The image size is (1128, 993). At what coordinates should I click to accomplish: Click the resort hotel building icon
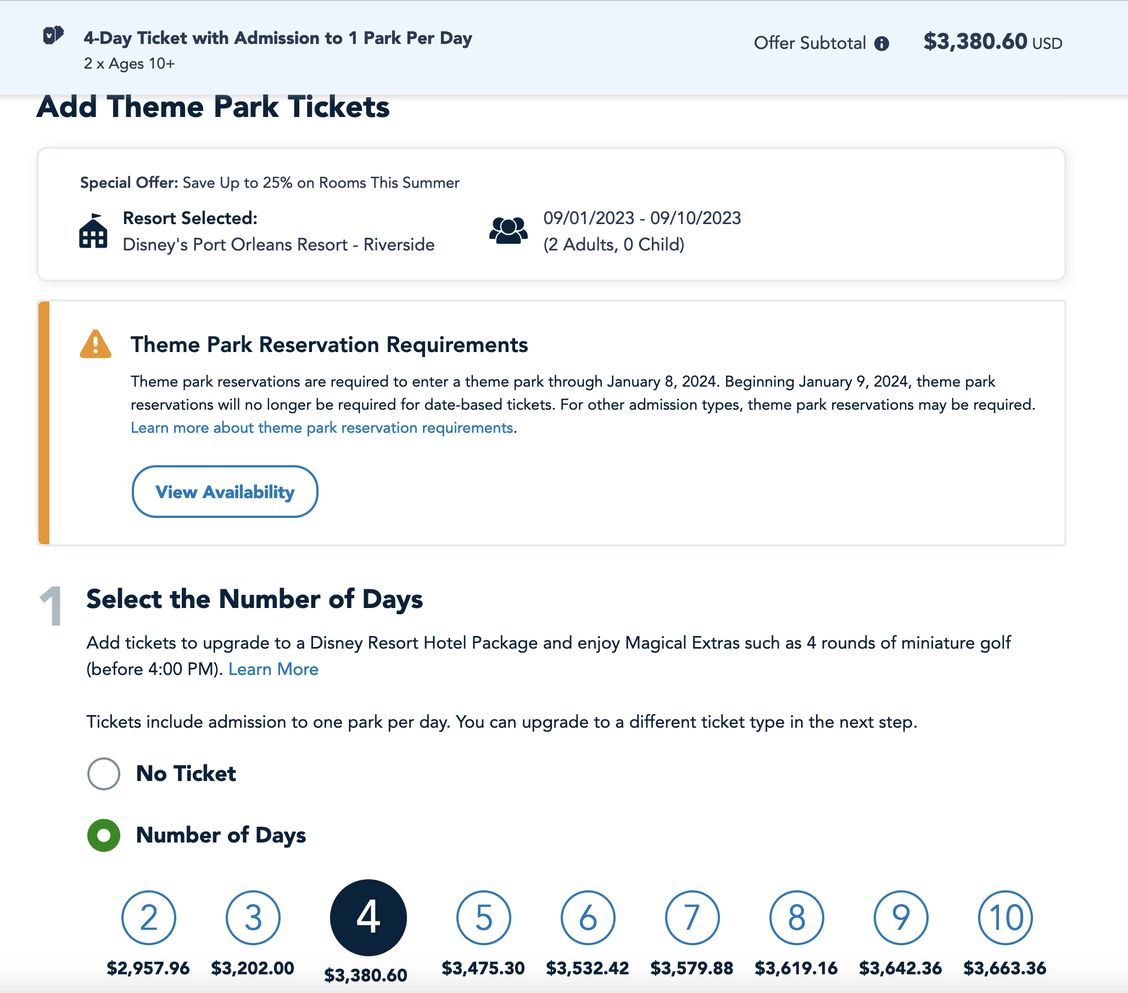pyautogui.click(x=93, y=232)
